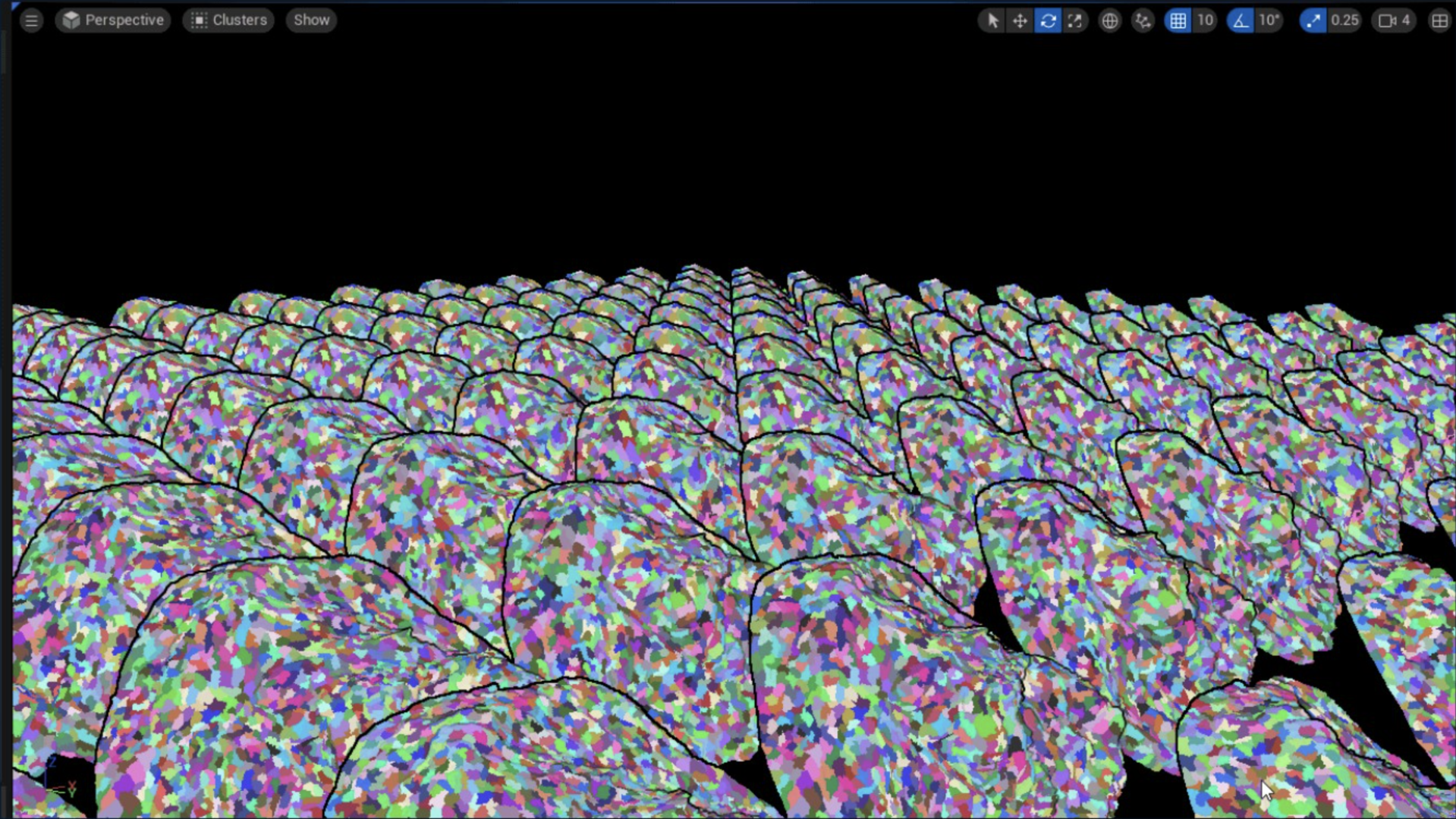Toggle rotation angle snapping

(x=1240, y=20)
